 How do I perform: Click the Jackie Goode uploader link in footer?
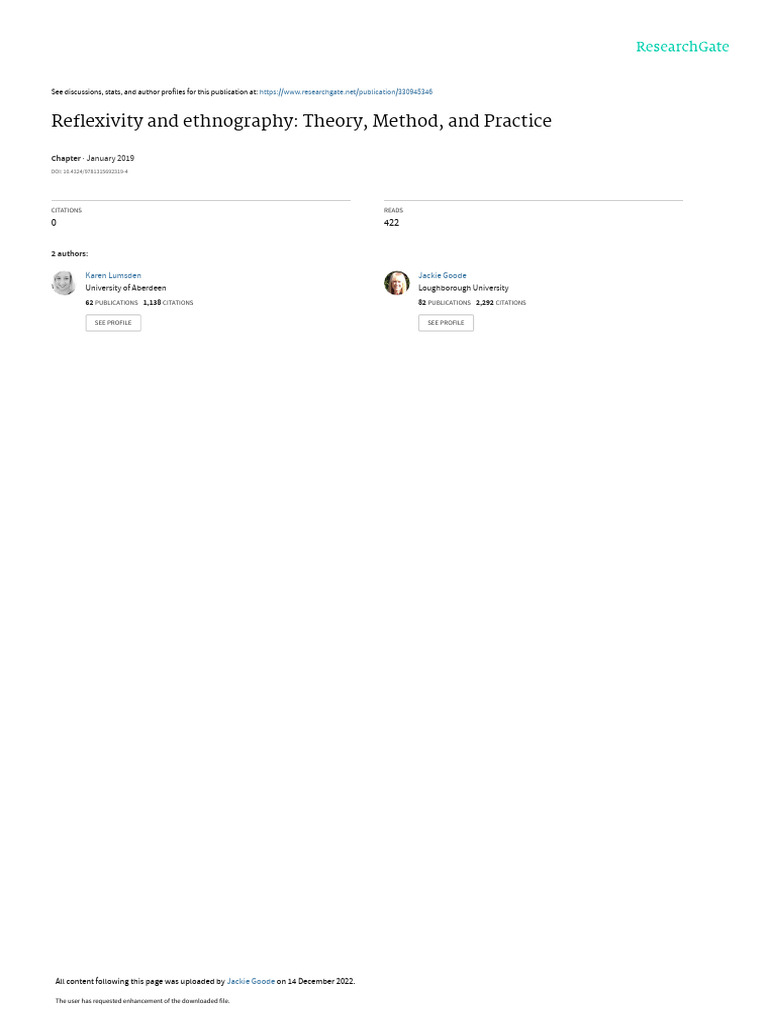tap(251, 981)
